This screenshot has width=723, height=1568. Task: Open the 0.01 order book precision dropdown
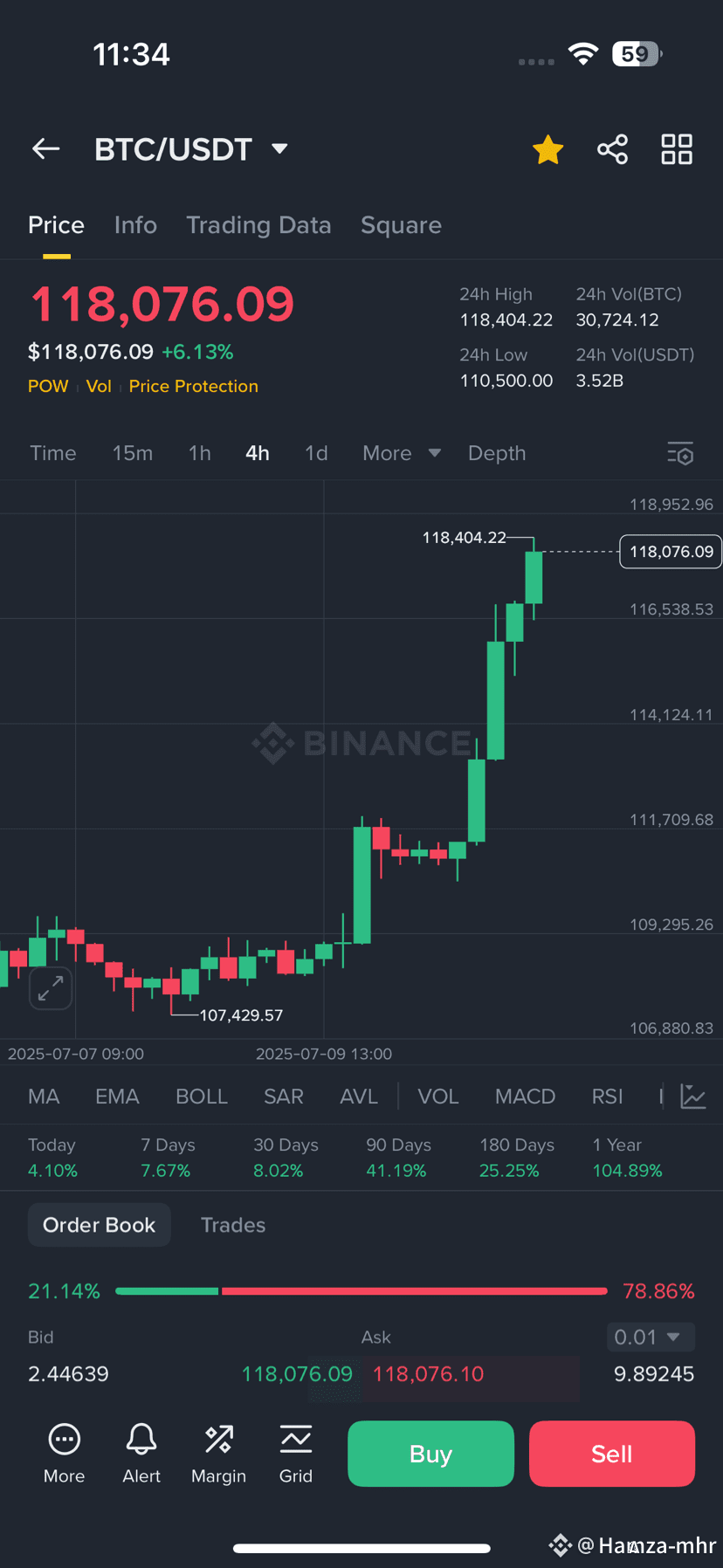coord(651,1337)
